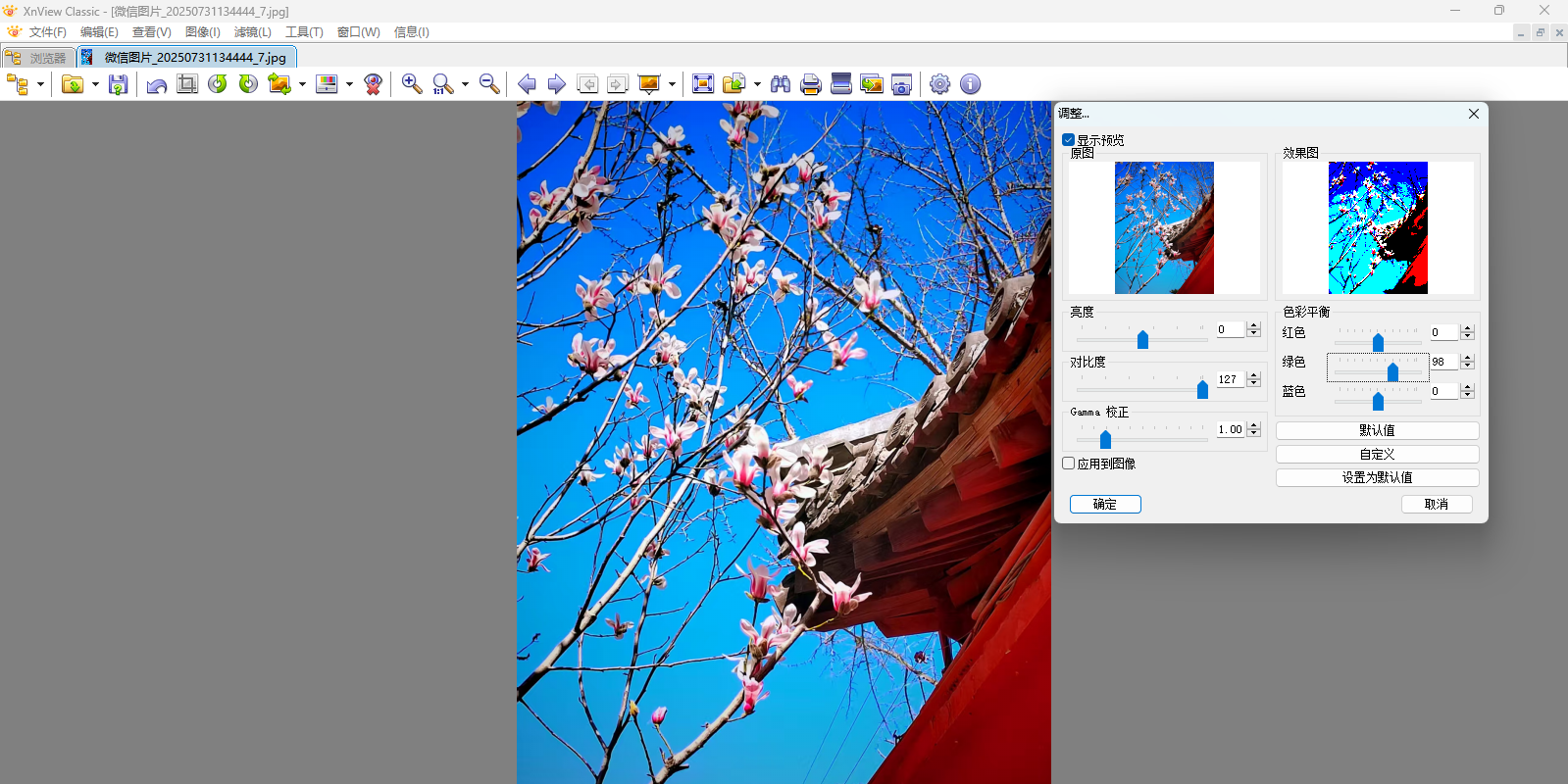This screenshot has height=784, width=1568.
Task: Click the Zoom Out magnifier icon
Action: click(489, 84)
